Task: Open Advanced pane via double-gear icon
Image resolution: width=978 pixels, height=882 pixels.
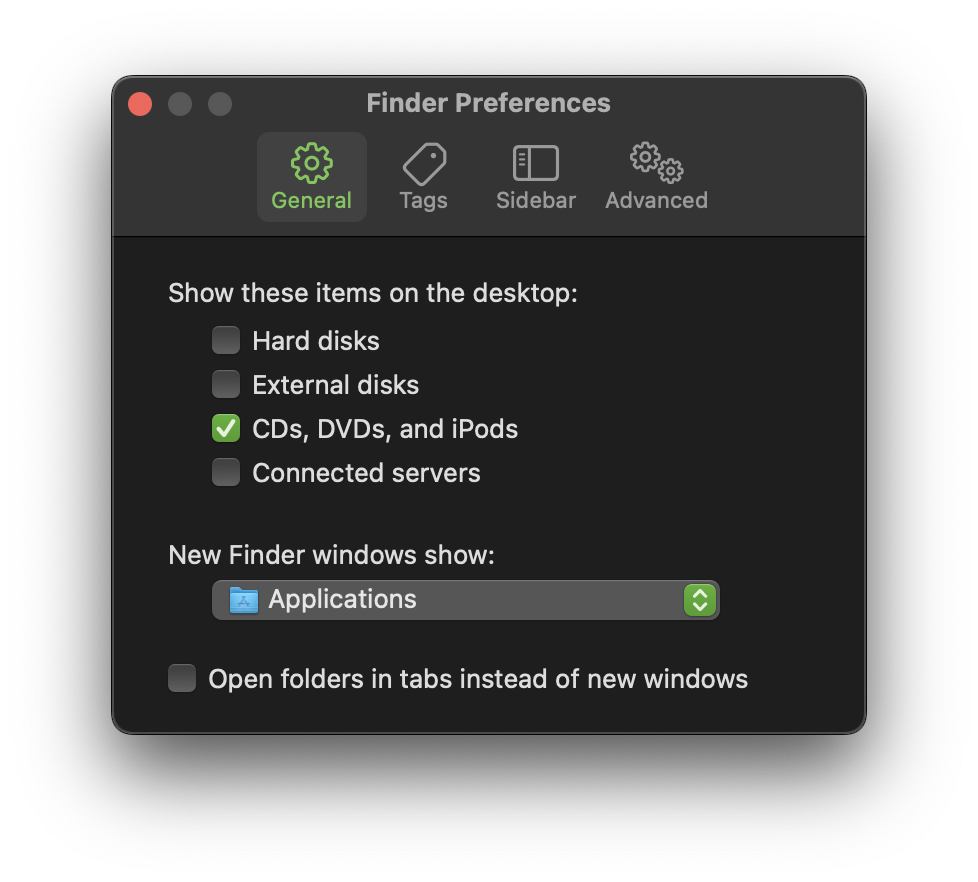Action: (656, 163)
